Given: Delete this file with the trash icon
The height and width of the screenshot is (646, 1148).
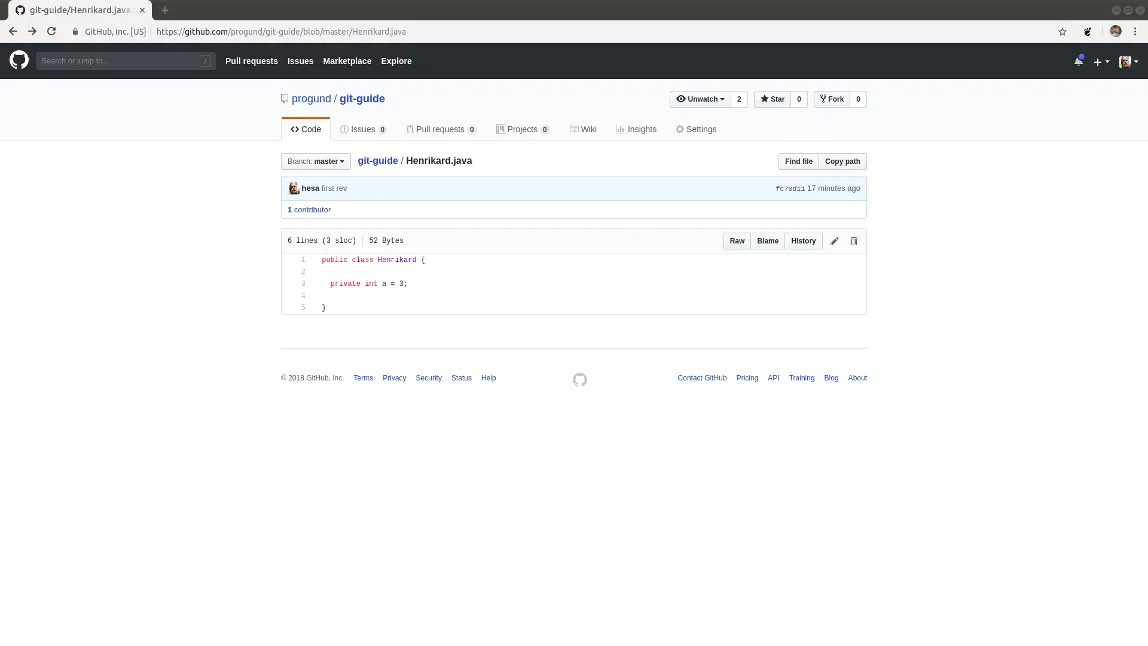Looking at the screenshot, I should (854, 241).
